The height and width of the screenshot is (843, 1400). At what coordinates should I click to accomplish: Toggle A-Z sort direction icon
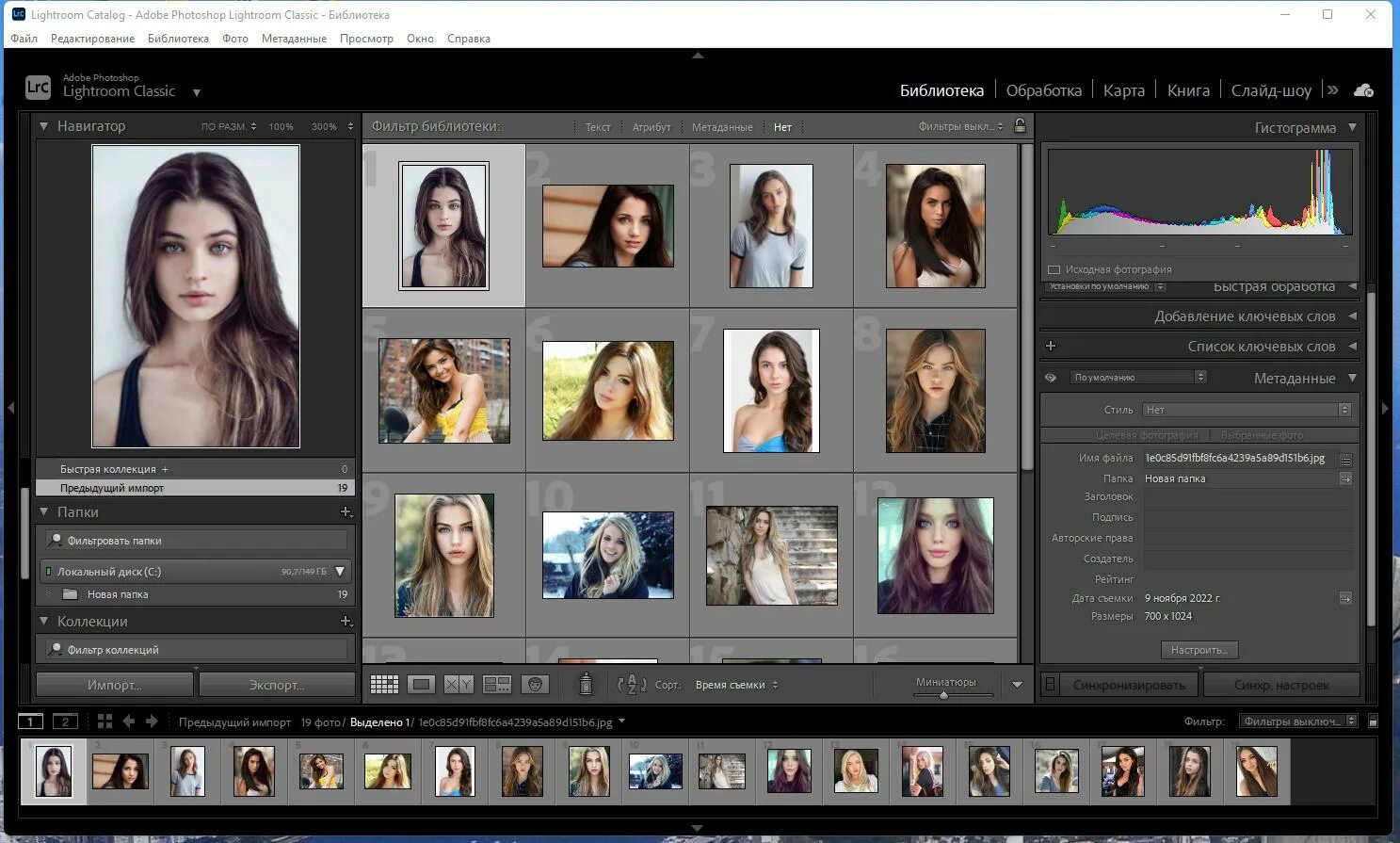pos(631,685)
